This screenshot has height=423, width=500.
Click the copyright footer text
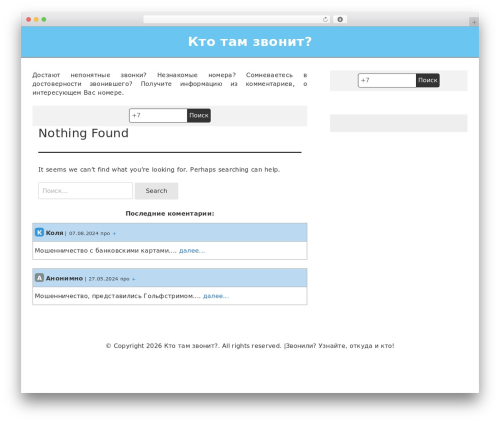250,346
